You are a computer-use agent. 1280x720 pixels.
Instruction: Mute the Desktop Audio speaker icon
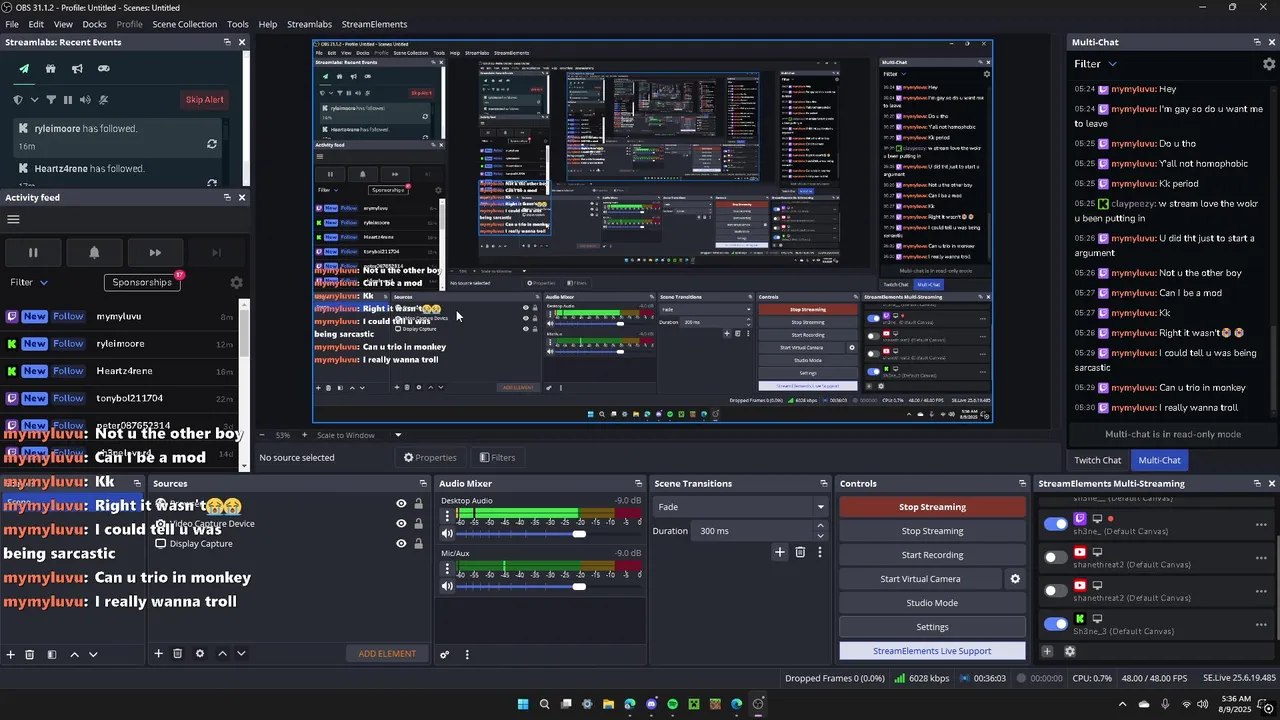coord(447,534)
